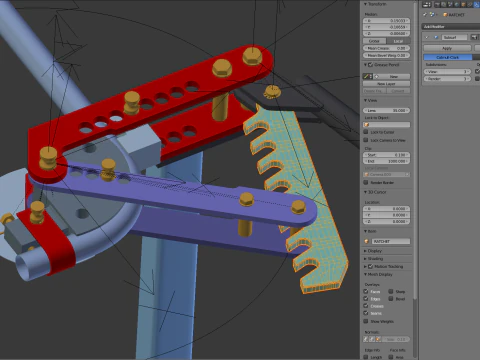Image resolution: width=480 pixels, height=360 pixels.
Task: Toggle the checkbox beside the Subsurf View field
Action: coord(477,71)
